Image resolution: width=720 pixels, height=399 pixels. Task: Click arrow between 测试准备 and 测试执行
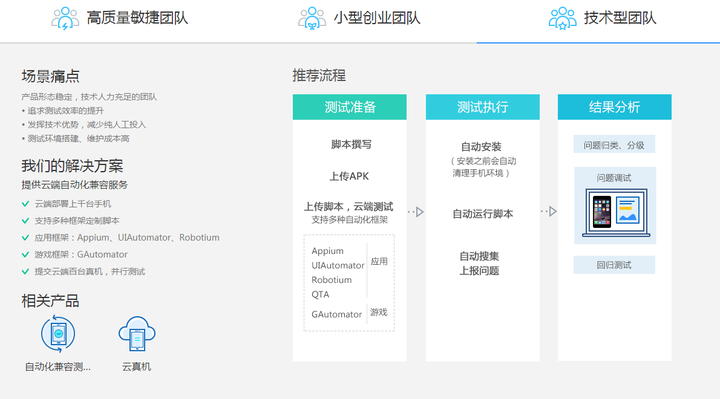[x=416, y=212]
